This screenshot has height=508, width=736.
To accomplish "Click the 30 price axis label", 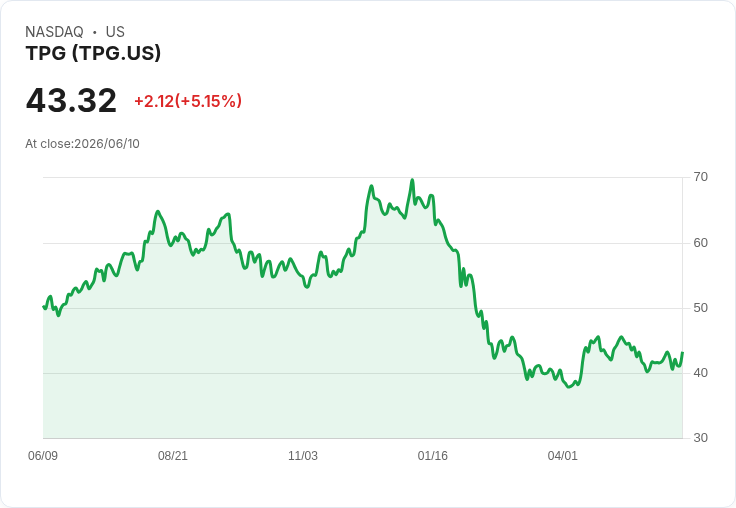I will [x=700, y=438].
